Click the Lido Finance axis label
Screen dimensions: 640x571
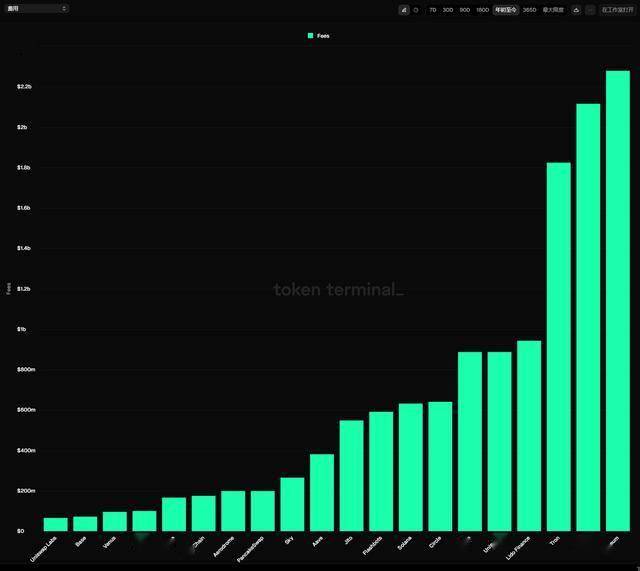point(518,548)
